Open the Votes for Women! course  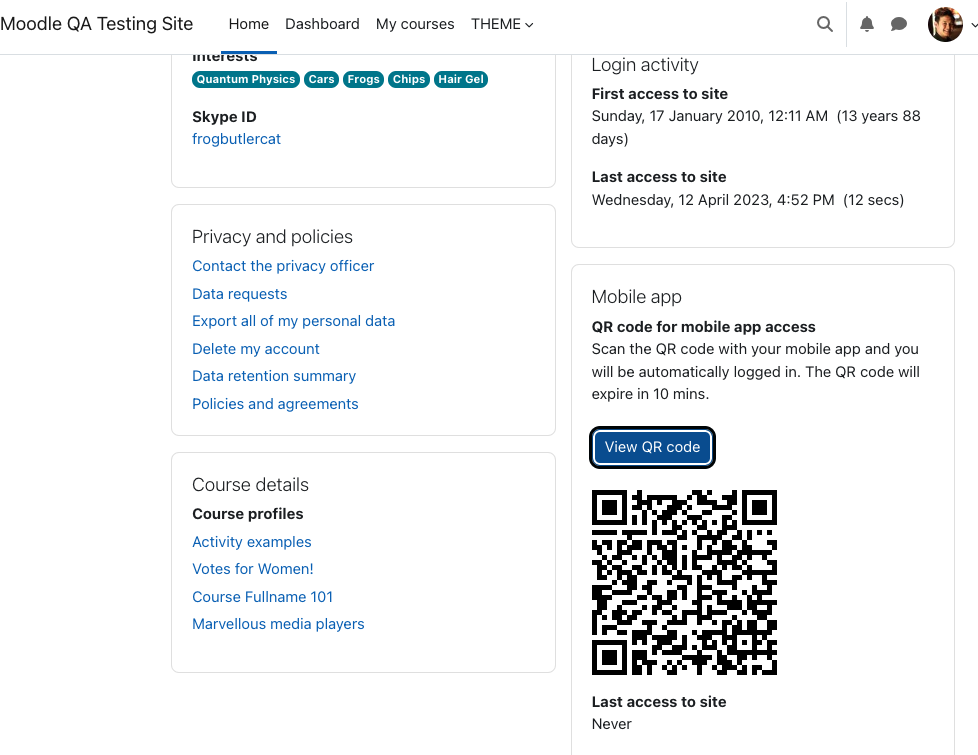253,569
